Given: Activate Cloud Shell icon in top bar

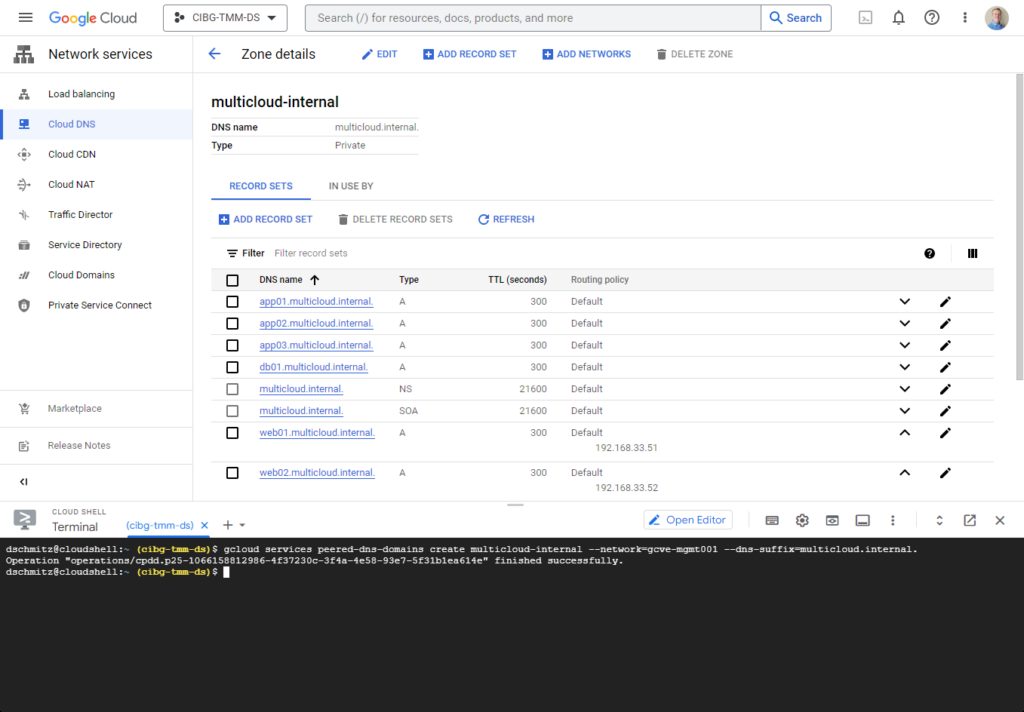Looking at the screenshot, I should point(865,18).
